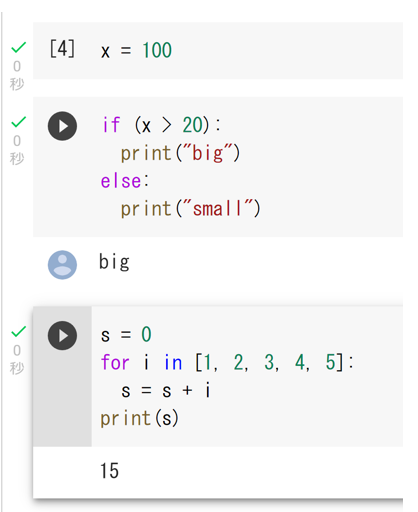
Task: Click the s = 0 code line
Action: click(126, 335)
